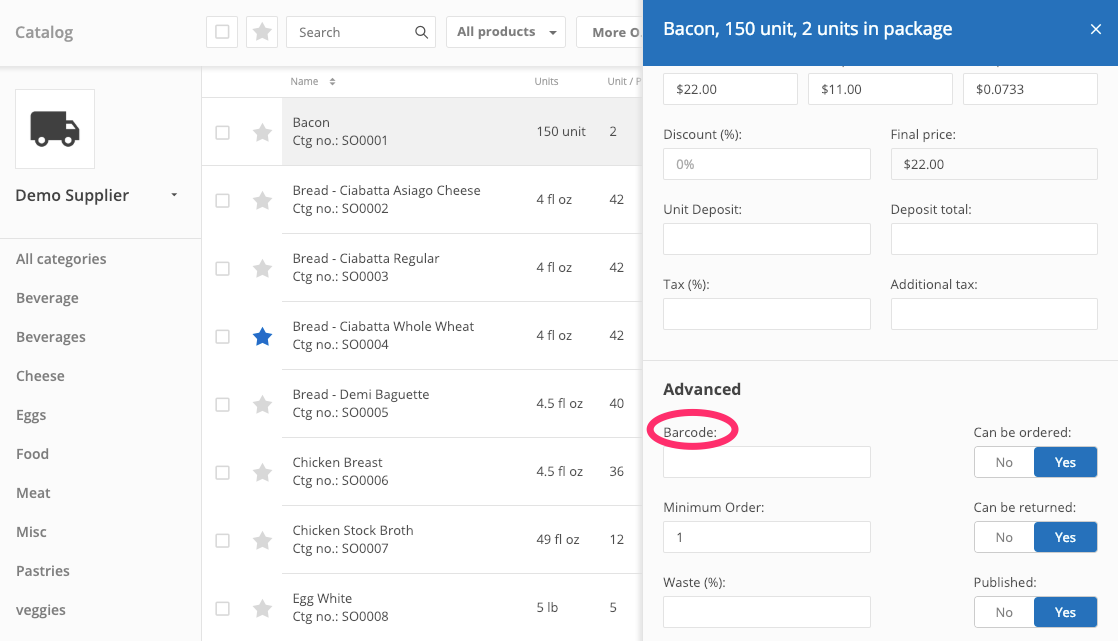Click the $0.0733 price field
Viewport: 1118px width, 641px height.
[x=1030, y=89]
